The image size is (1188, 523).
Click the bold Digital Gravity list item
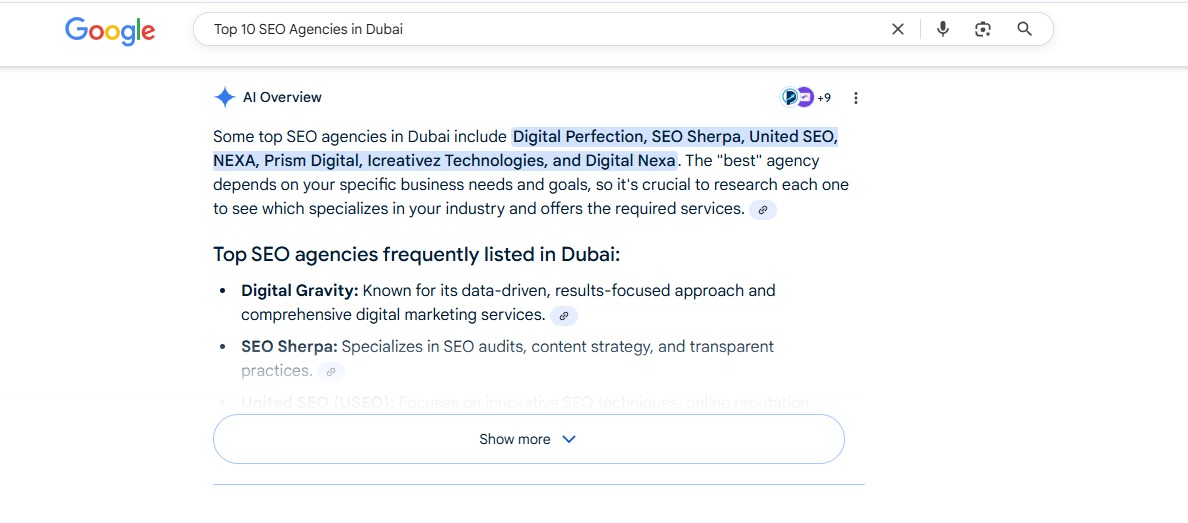[299, 291]
